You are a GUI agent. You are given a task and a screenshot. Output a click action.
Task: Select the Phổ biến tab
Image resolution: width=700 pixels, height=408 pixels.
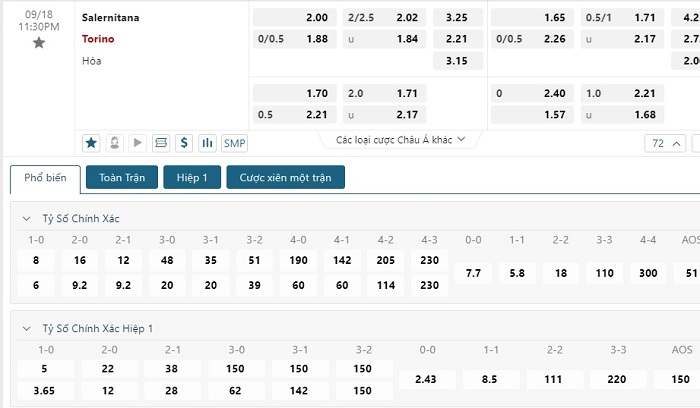pos(45,179)
